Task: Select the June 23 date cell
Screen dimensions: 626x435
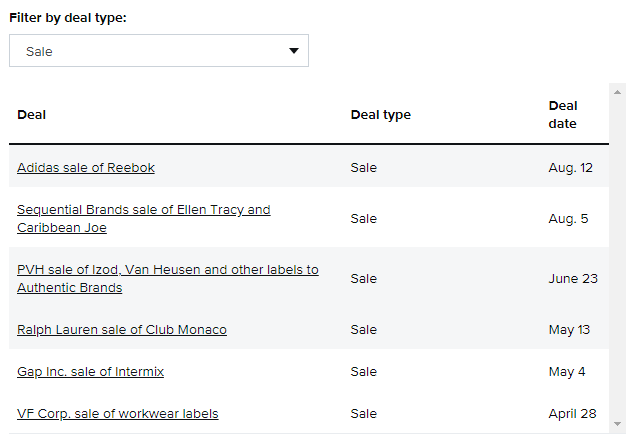Action: [573, 279]
